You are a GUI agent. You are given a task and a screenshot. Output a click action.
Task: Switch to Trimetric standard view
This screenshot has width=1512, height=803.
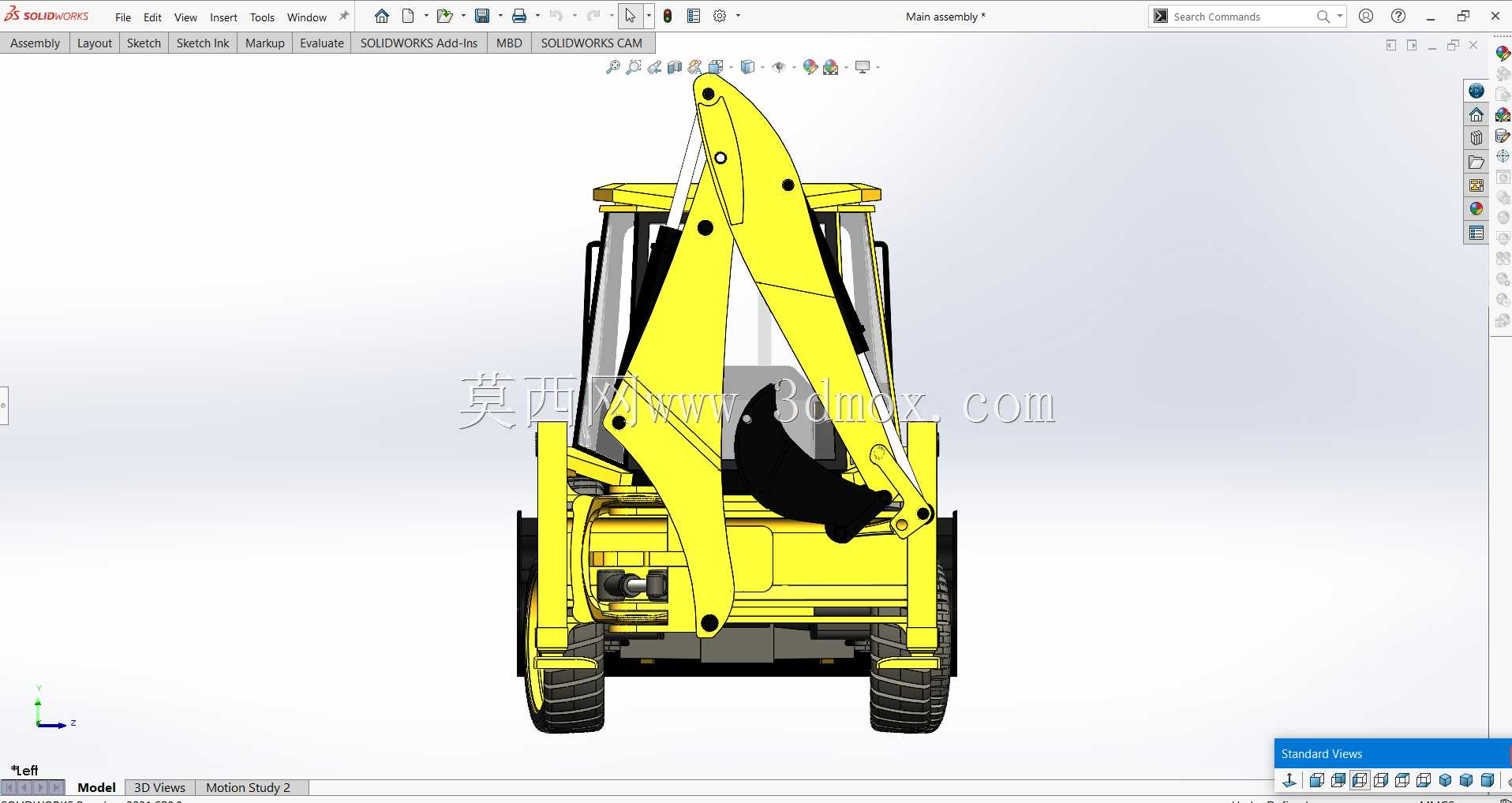click(x=1466, y=780)
